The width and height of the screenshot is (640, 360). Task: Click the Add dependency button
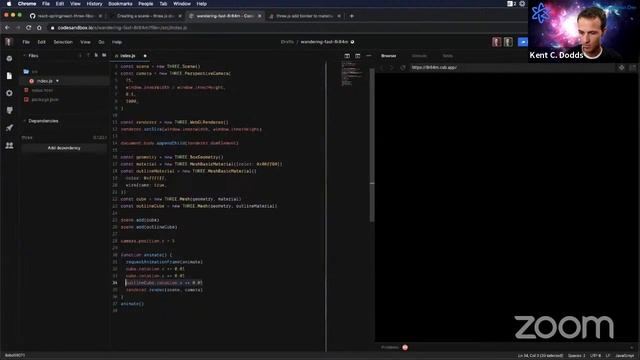pos(64,148)
